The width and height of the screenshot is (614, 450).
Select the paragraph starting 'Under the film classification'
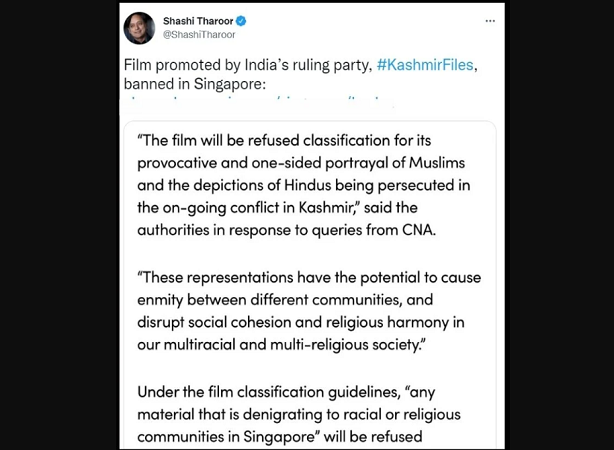[299, 414]
